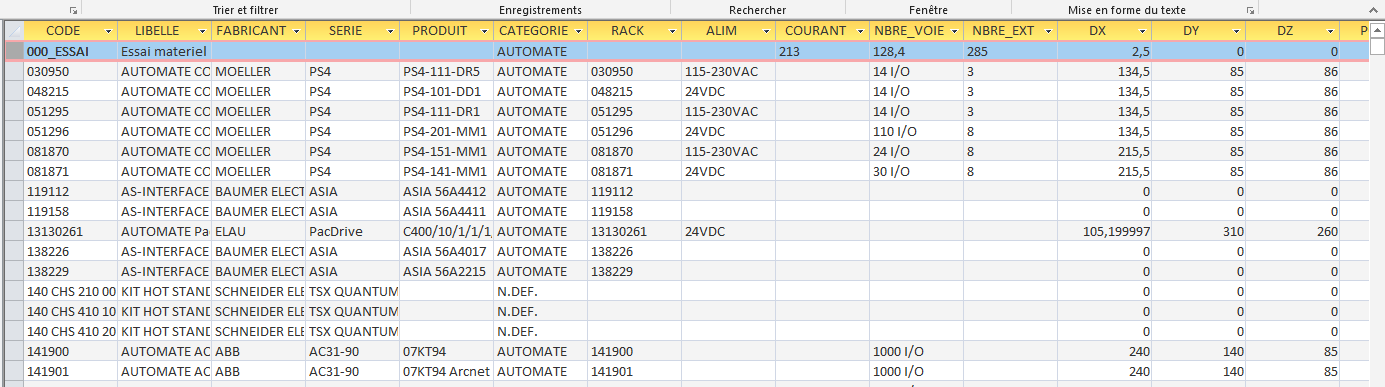Open the SERIE column filter dropdown arrow
The image size is (1385, 387).
tap(388, 31)
